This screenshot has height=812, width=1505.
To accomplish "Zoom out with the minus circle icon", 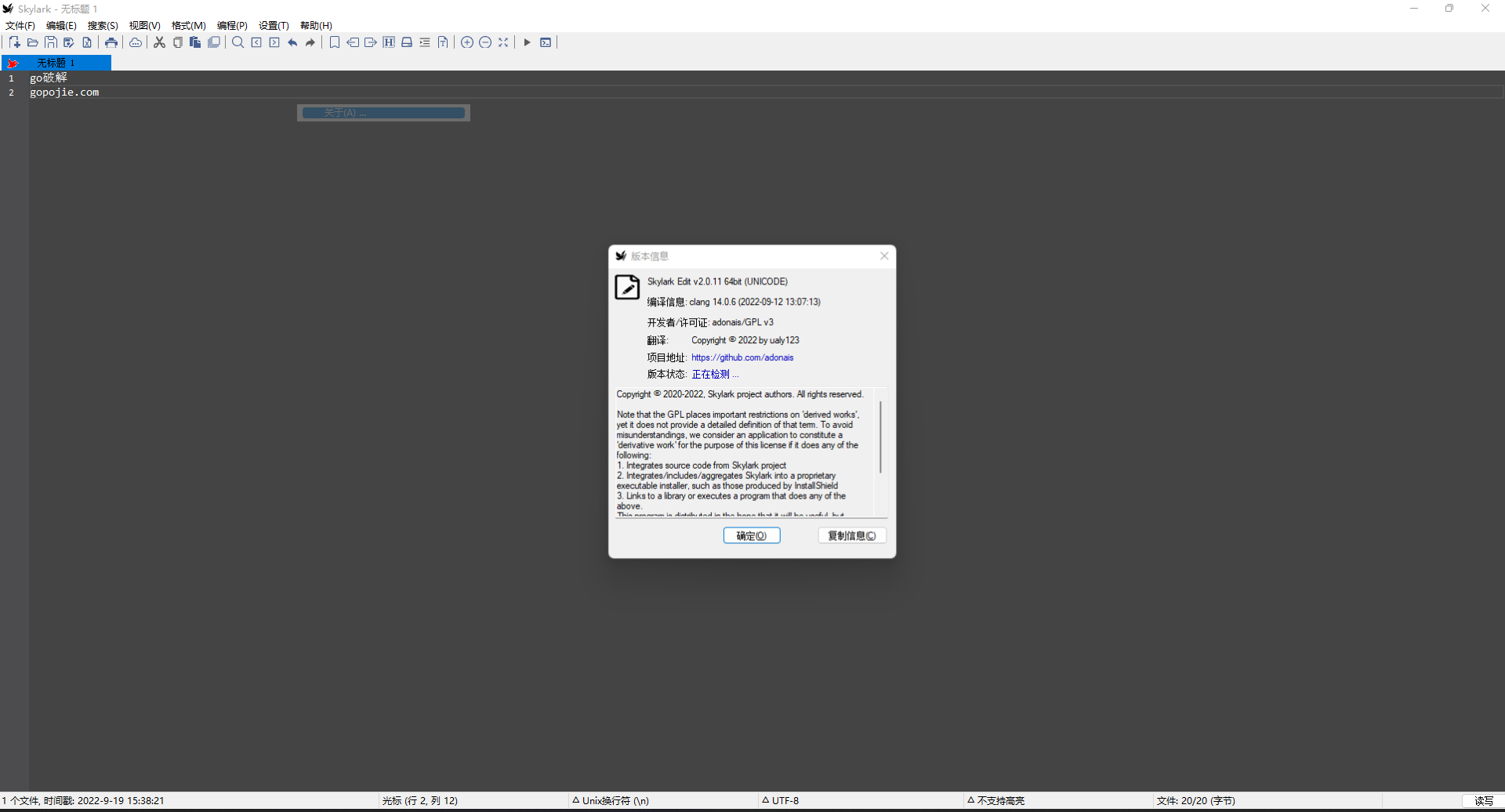I will tap(485, 42).
